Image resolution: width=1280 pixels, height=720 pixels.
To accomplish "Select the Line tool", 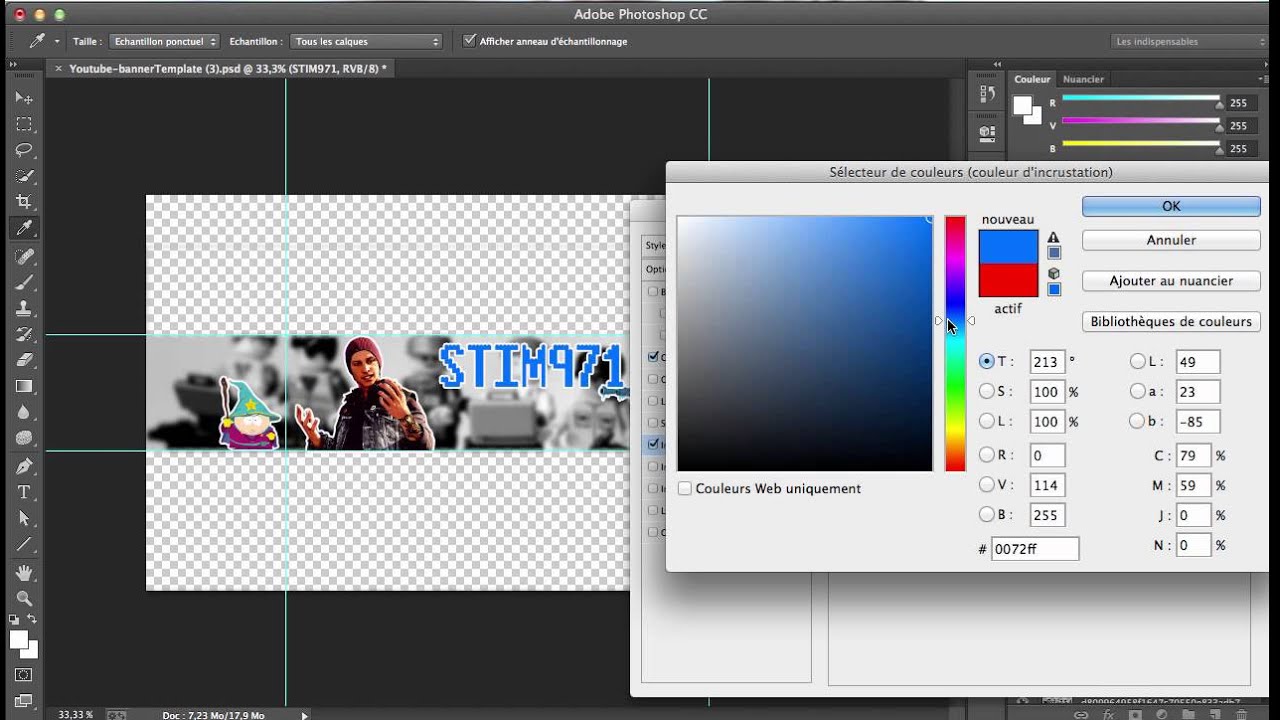I will coord(24,545).
